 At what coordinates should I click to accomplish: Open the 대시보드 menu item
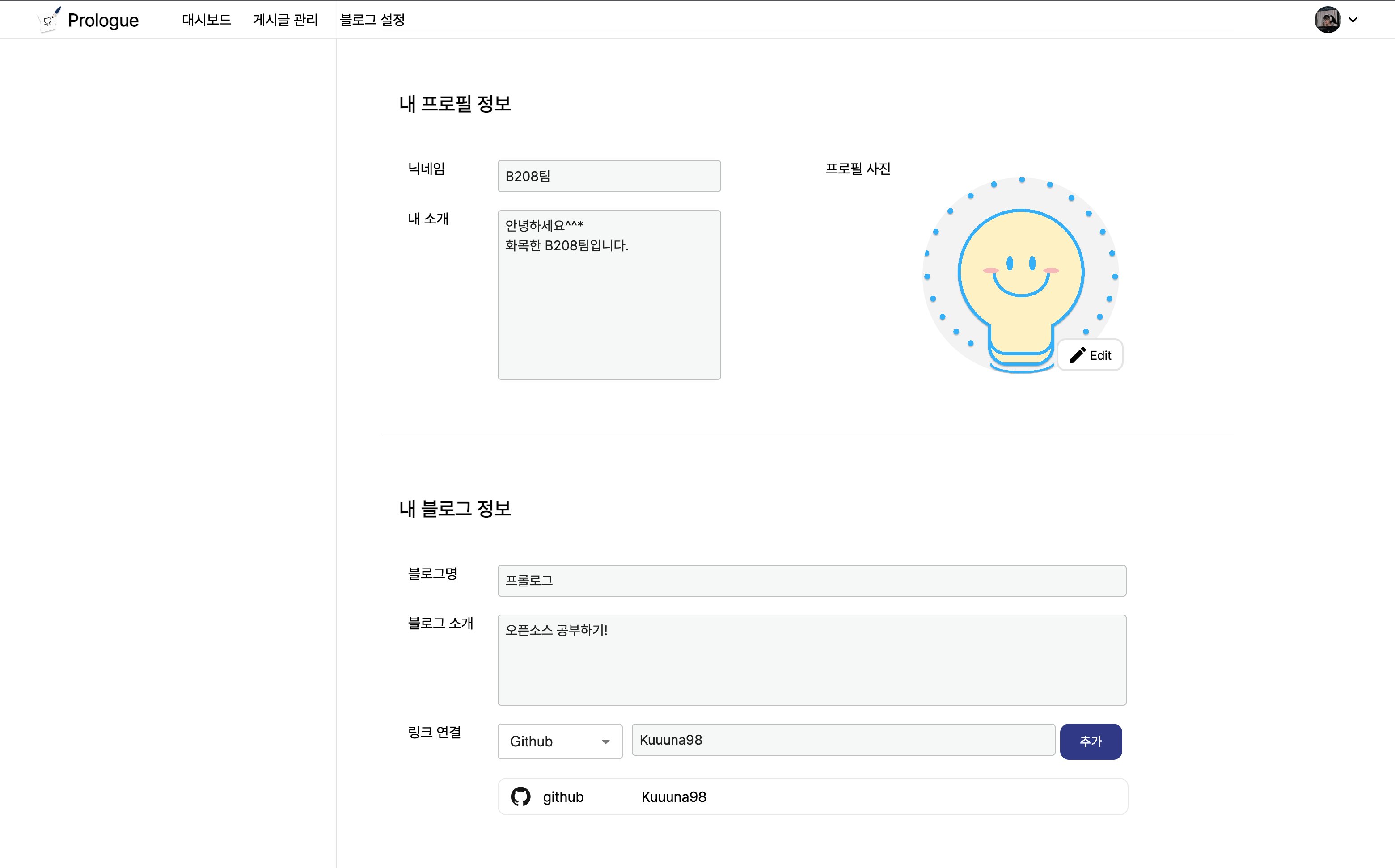coord(206,20)
